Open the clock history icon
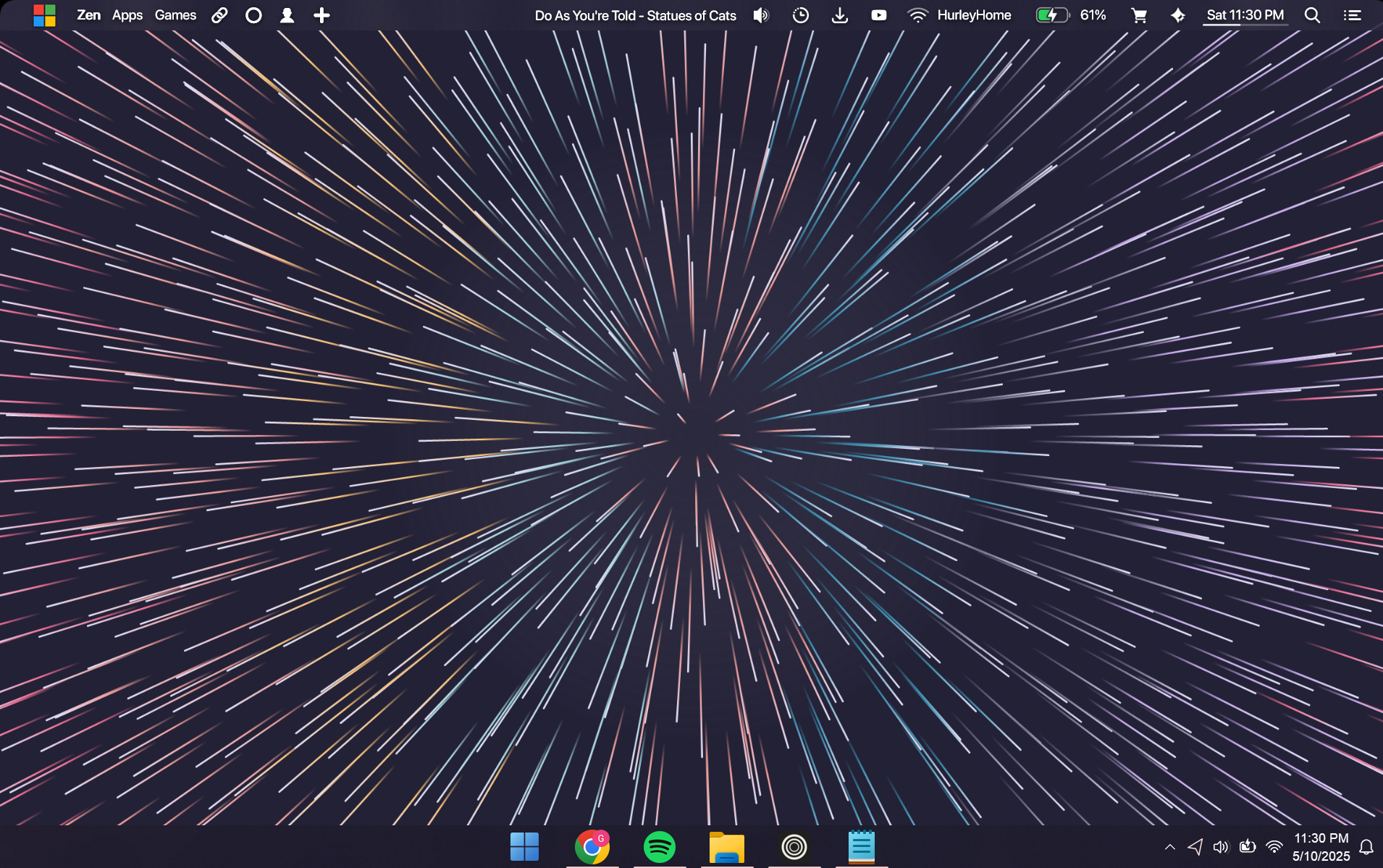The width and height of the screenshot is (1383, 868). tap(800, 15)
